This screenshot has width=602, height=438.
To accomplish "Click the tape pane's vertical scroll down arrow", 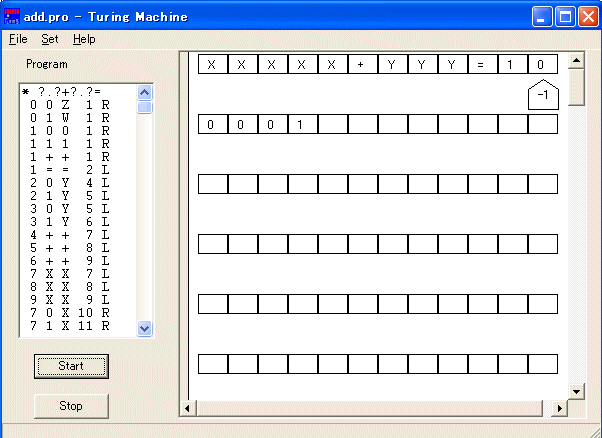I will (575, 391).
